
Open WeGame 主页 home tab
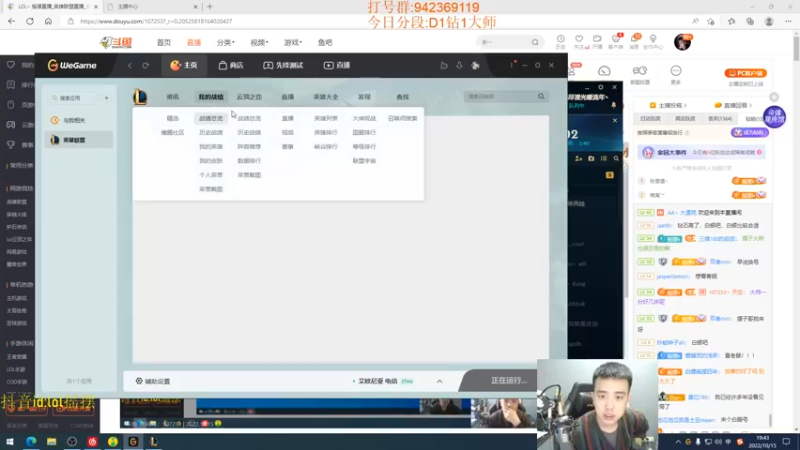184,65
